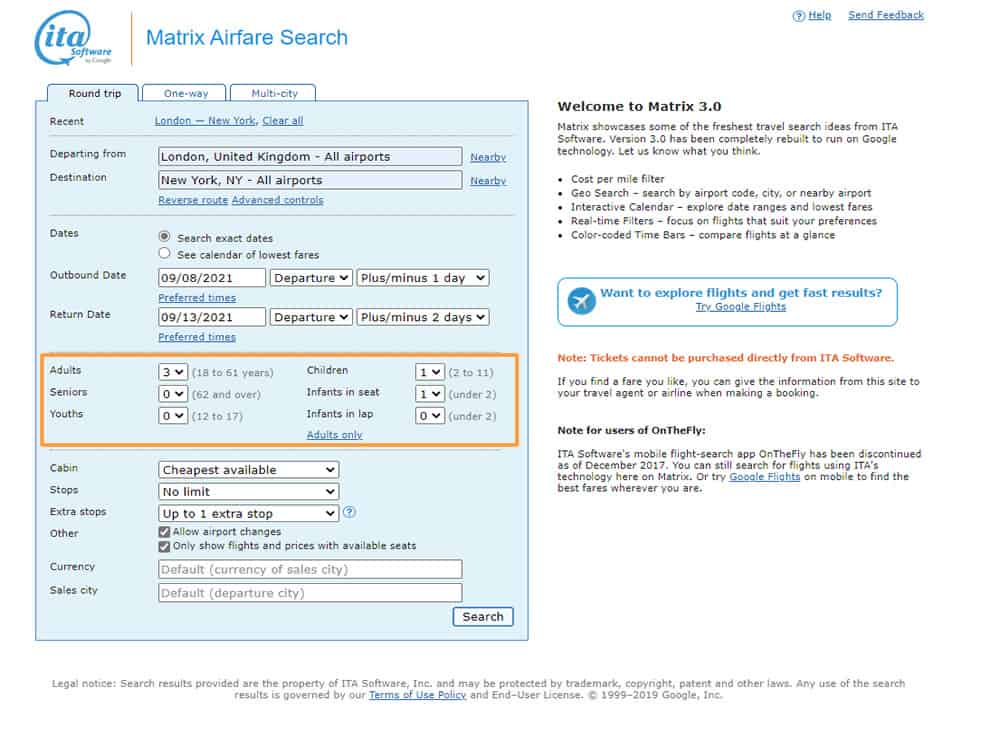The height and width of the screenshot is (749, 1000).
Task: Open the Seniors count dropdown
Action: (173, 394)
